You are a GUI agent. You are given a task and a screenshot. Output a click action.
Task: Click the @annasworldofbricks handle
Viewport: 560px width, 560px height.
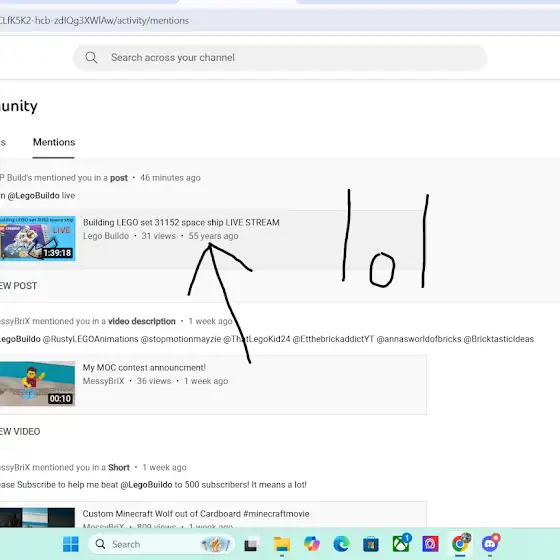tap(419, 339)
